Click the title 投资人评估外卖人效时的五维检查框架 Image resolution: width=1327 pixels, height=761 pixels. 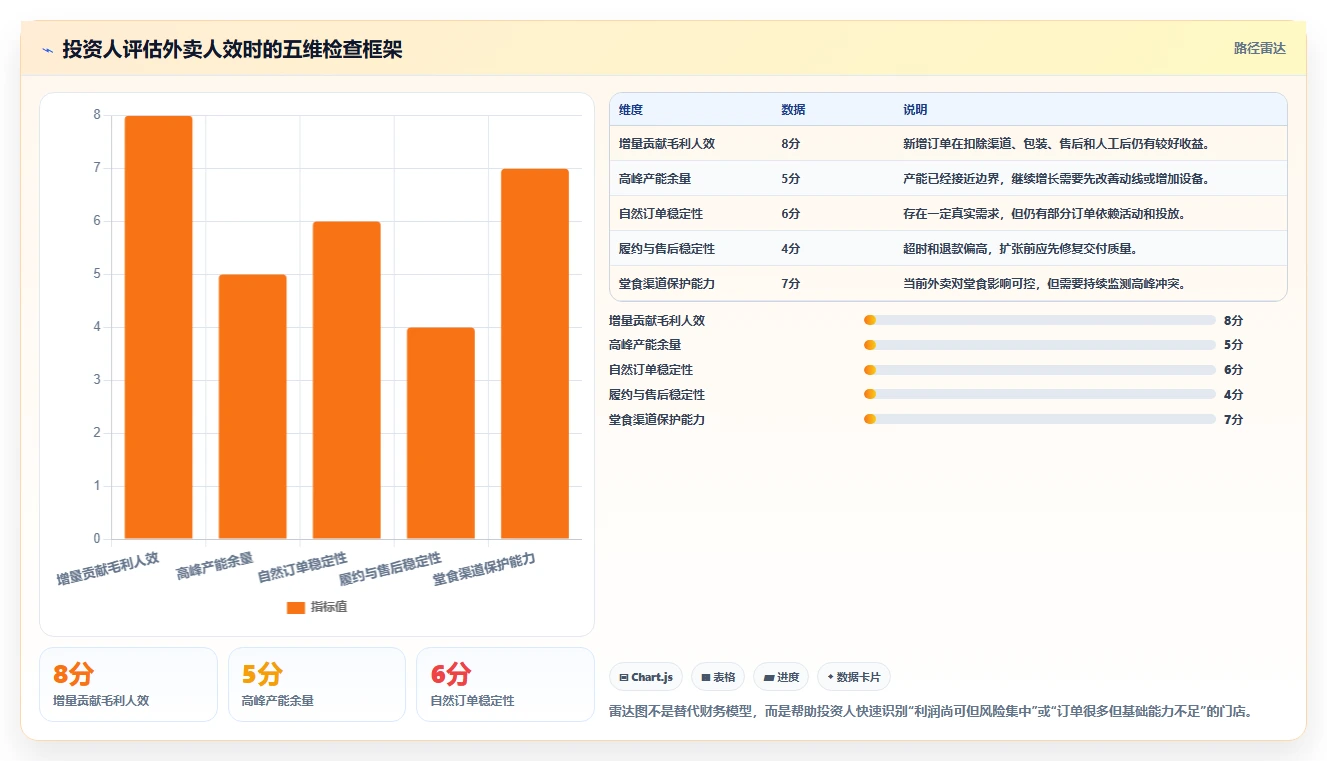click(x=232, y=49)
